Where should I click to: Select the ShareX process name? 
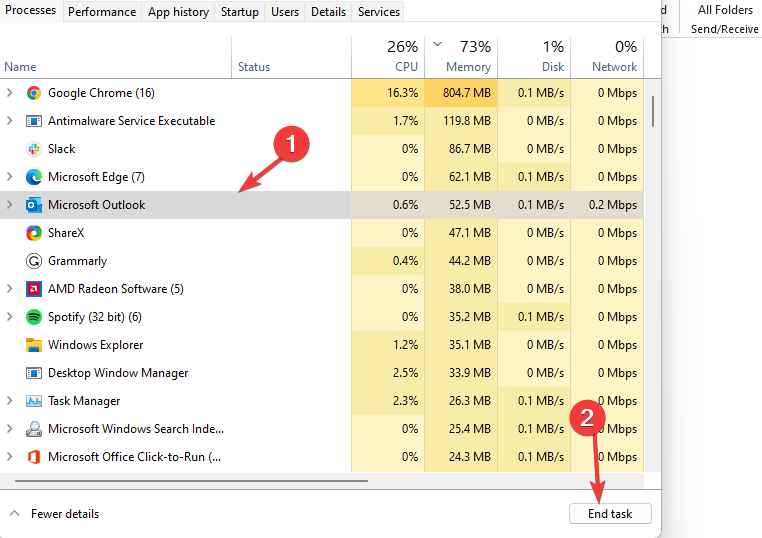click(66, 233)
